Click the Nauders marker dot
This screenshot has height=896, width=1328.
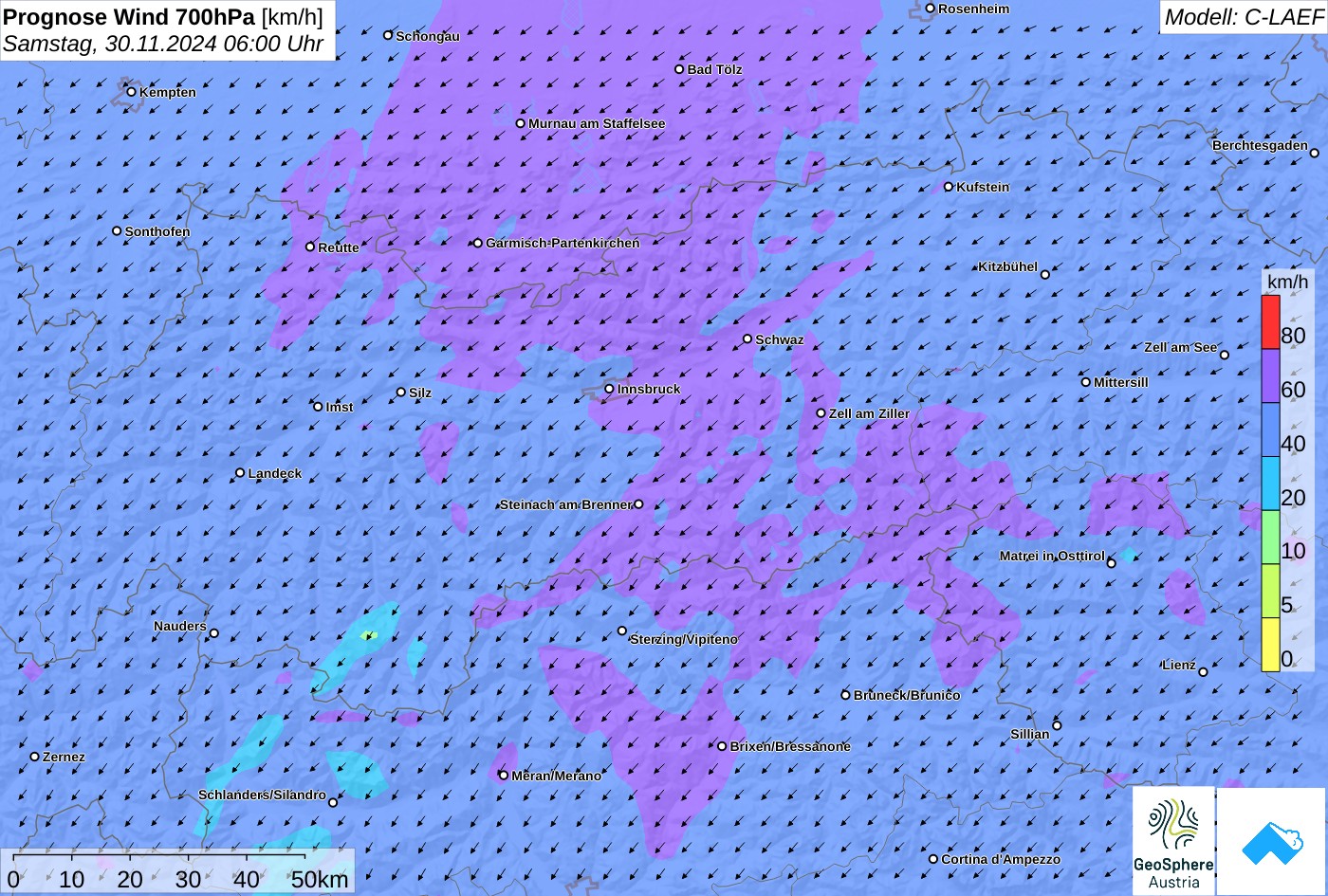tap(213, 633)
